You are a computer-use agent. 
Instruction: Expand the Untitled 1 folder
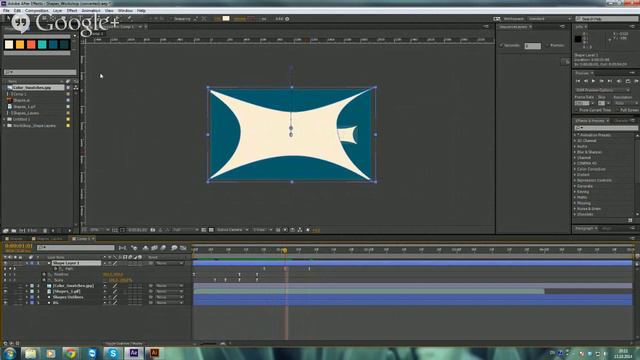[5, 119]
